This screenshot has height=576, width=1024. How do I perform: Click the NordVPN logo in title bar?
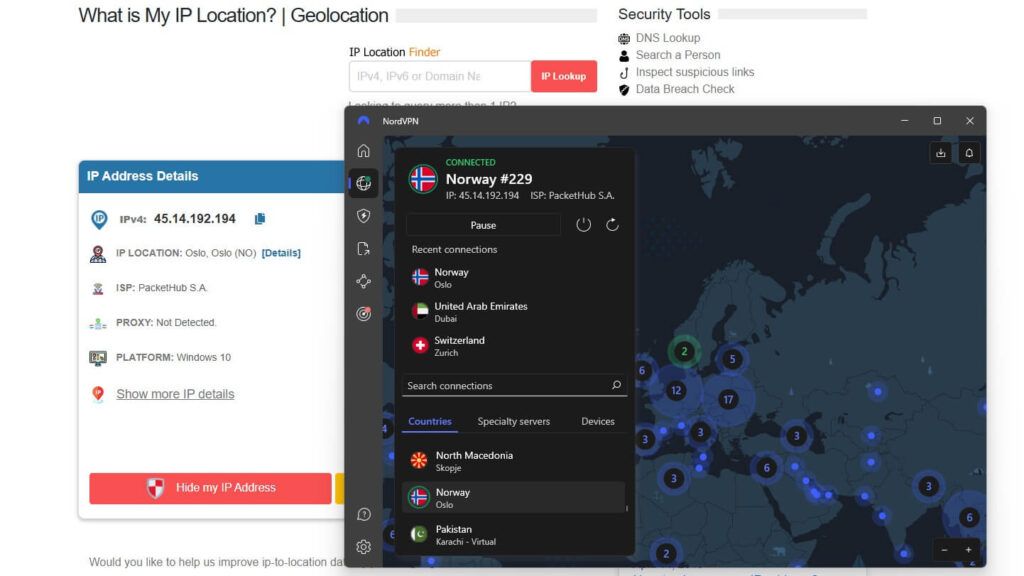click(364, 121)
